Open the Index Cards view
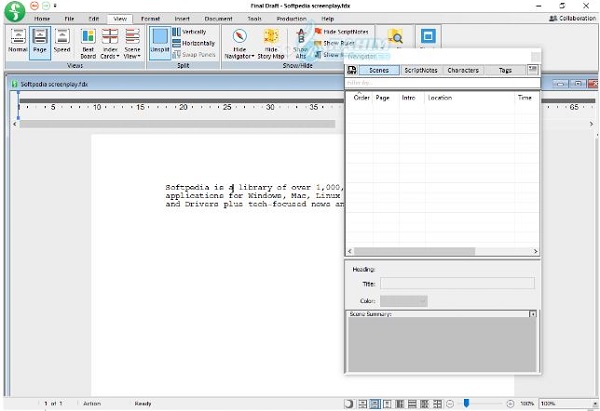The width and height of the screenshot is (600, 411). tap(110, 44)
